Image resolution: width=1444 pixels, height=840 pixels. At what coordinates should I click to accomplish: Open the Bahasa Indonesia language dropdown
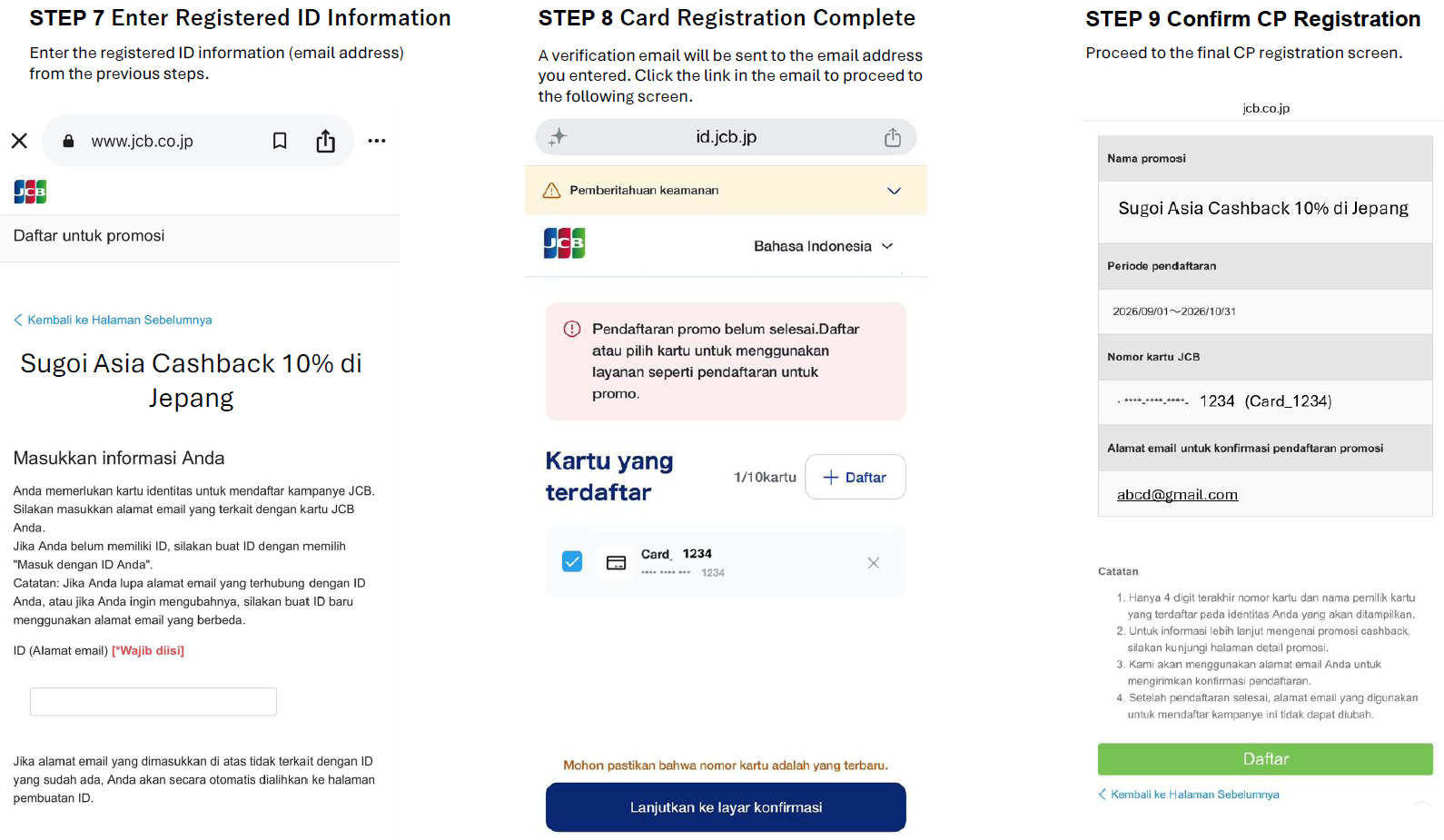pyautogui.click(x=823, y=246)
